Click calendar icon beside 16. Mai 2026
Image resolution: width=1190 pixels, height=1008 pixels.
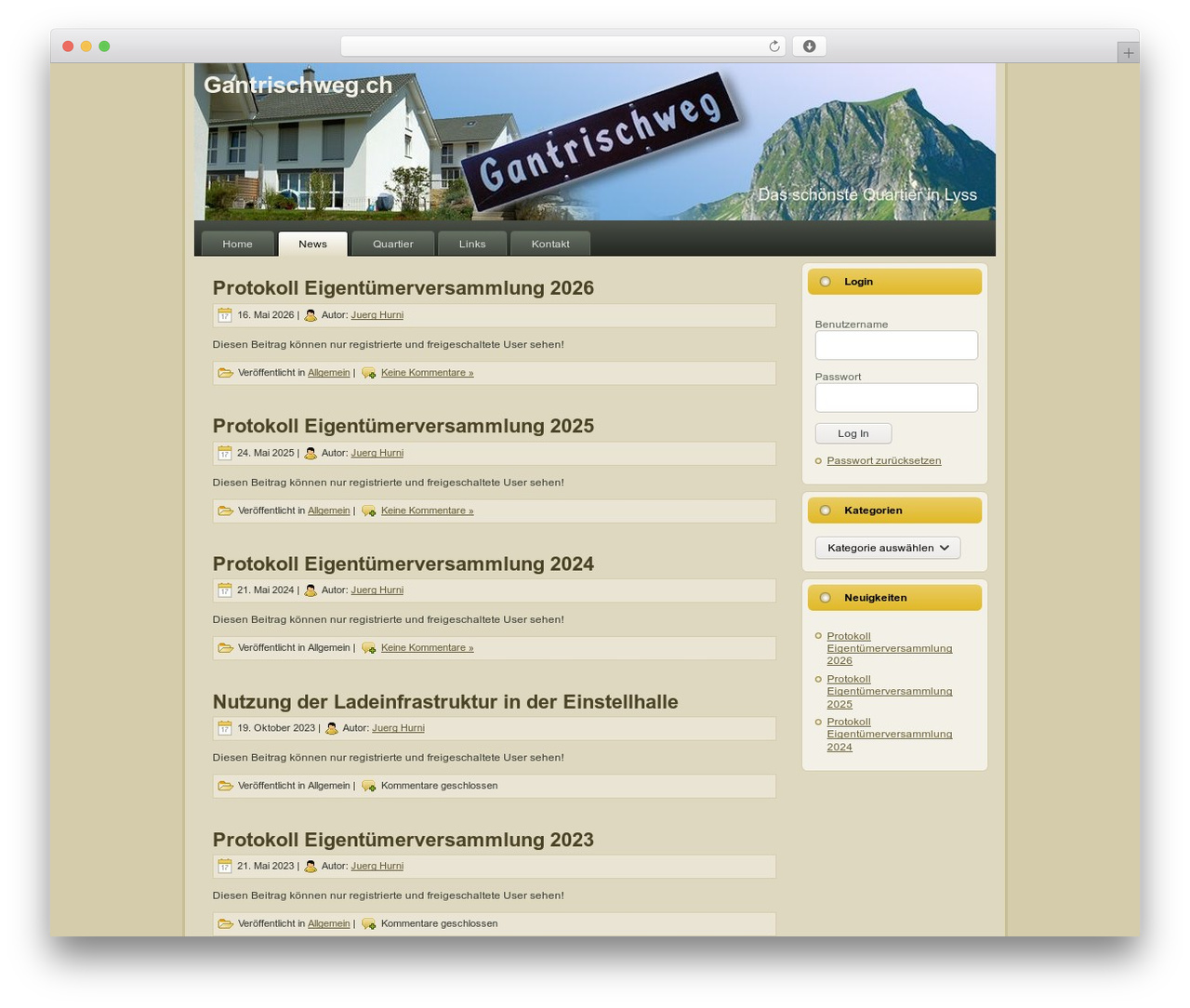(x=225, y=315)
